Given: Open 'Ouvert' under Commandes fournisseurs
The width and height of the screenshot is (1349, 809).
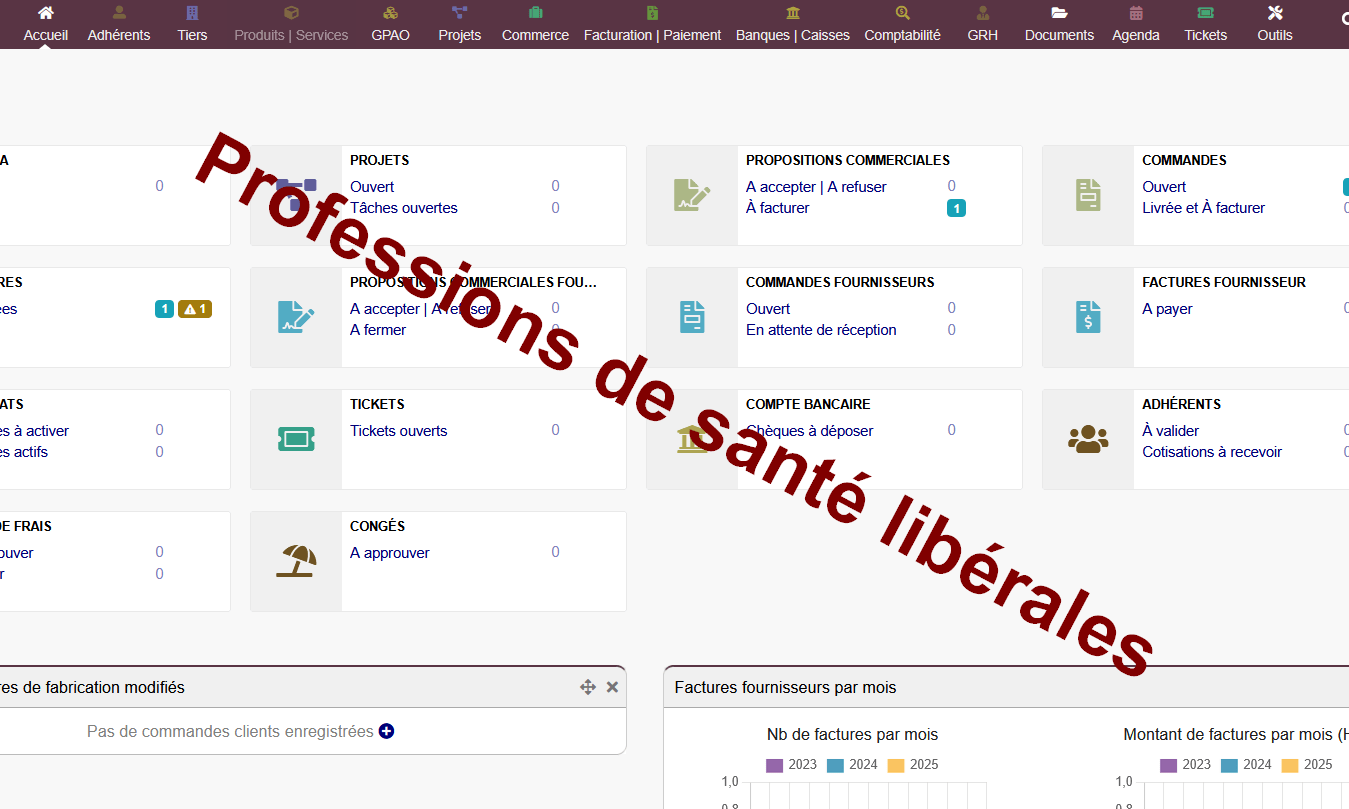Looking at the screenshot, I should click(x=768, y=309).
